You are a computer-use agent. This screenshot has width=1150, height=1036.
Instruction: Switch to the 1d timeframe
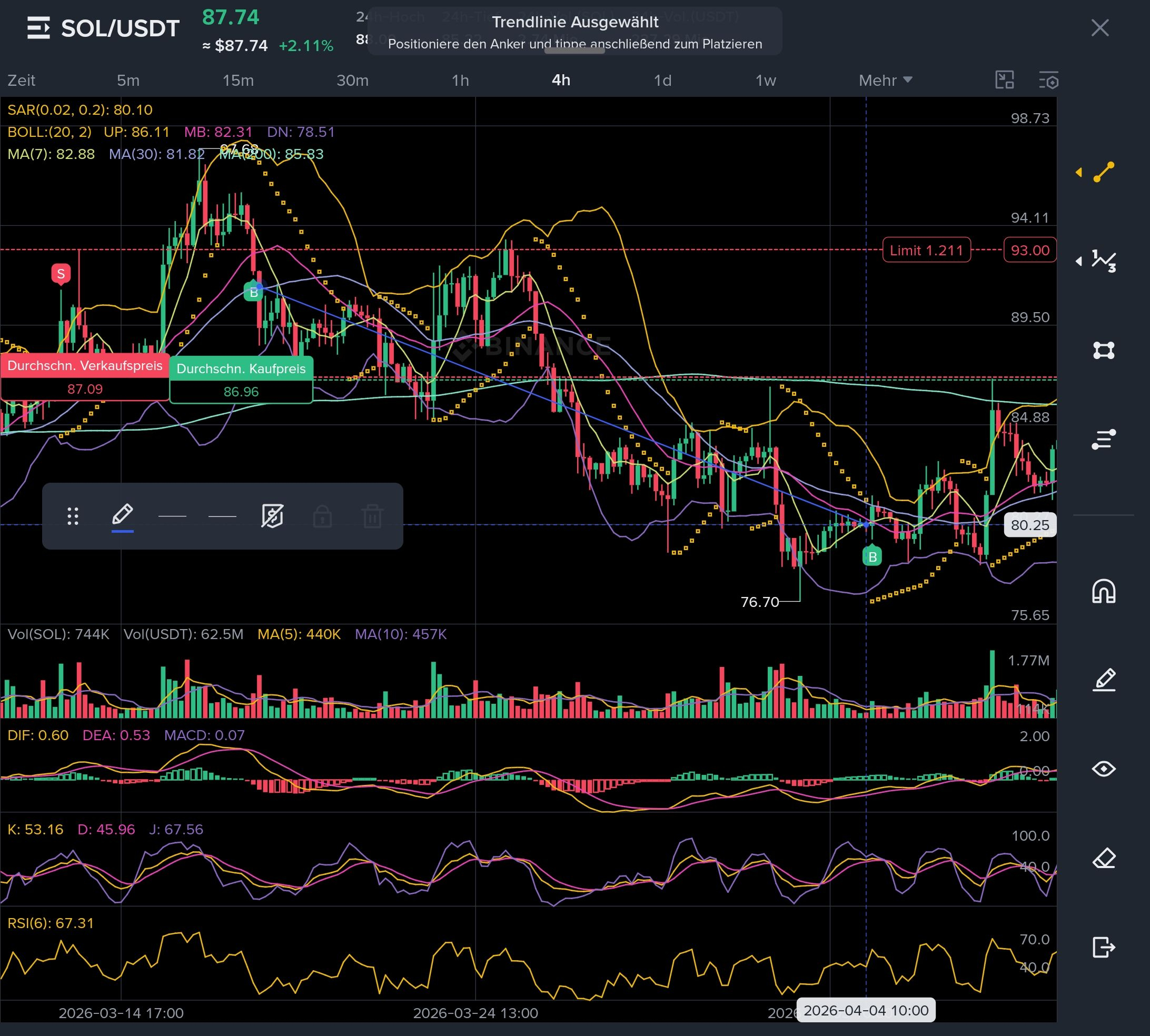point(662,80)
